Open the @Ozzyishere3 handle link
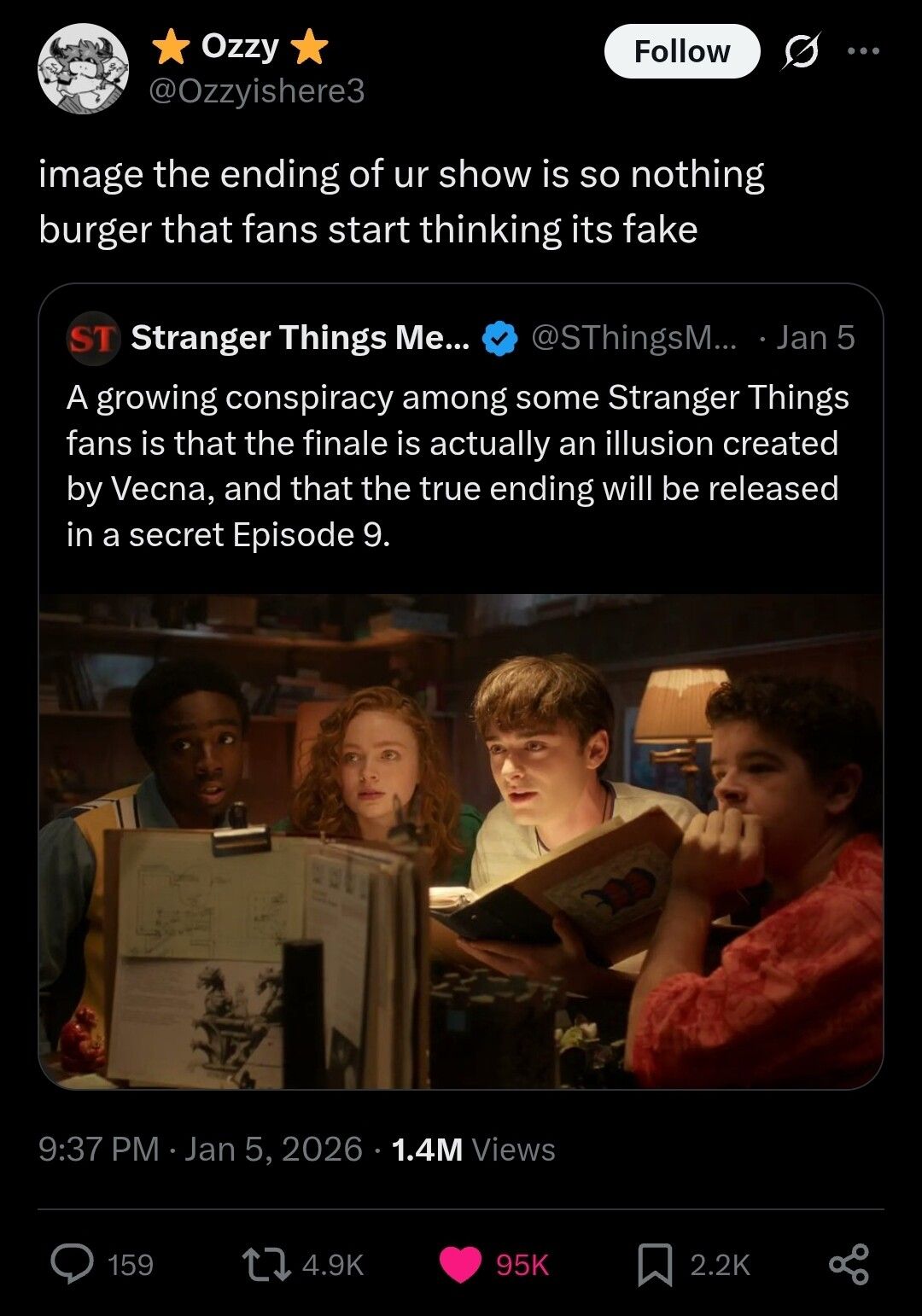The width and height of the screenshot is (922, 1316). coord(257,90)
